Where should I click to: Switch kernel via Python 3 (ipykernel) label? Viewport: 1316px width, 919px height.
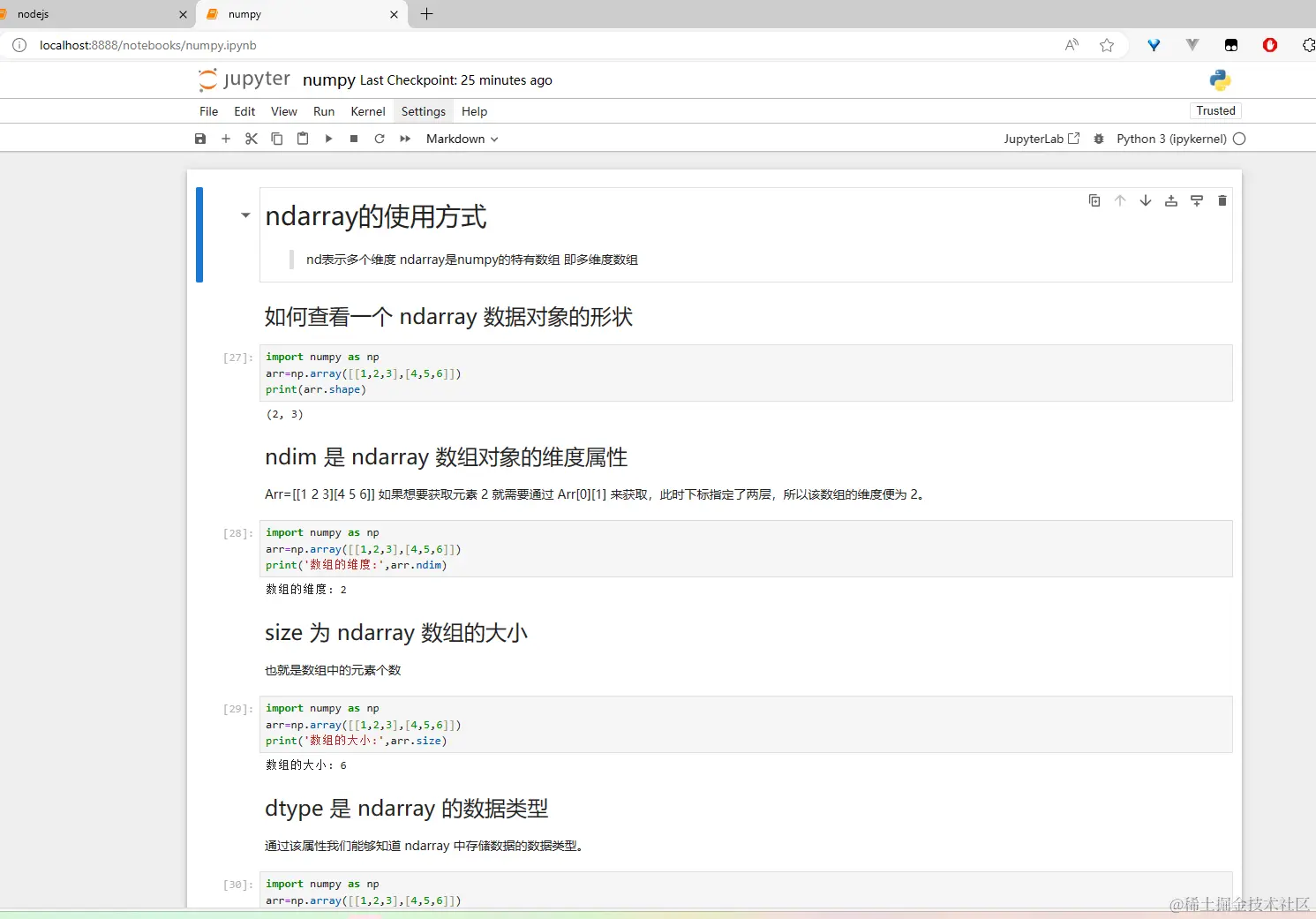(x=1171, y=139)
